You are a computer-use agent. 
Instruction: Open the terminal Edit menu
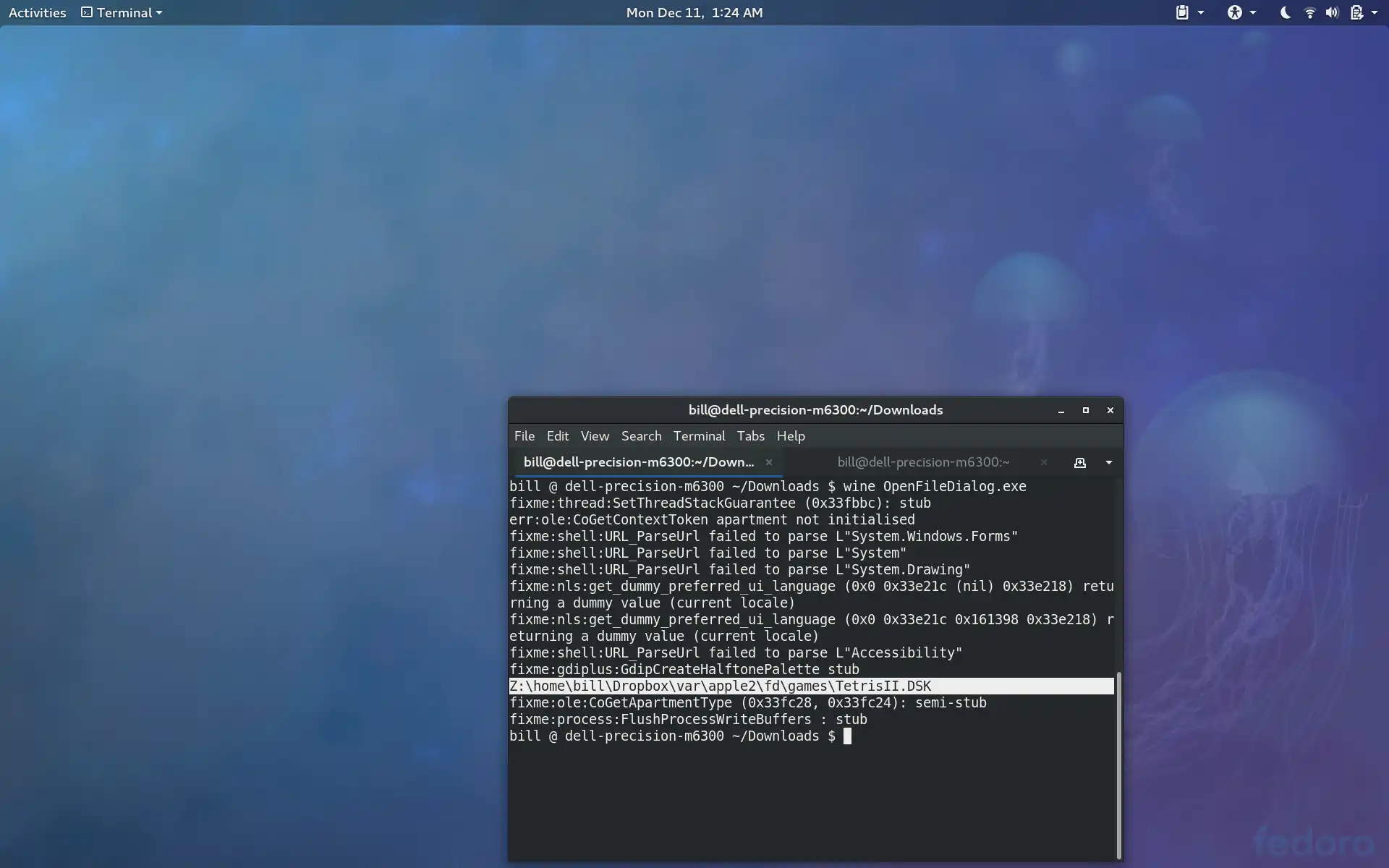click(x=557, y=435)
